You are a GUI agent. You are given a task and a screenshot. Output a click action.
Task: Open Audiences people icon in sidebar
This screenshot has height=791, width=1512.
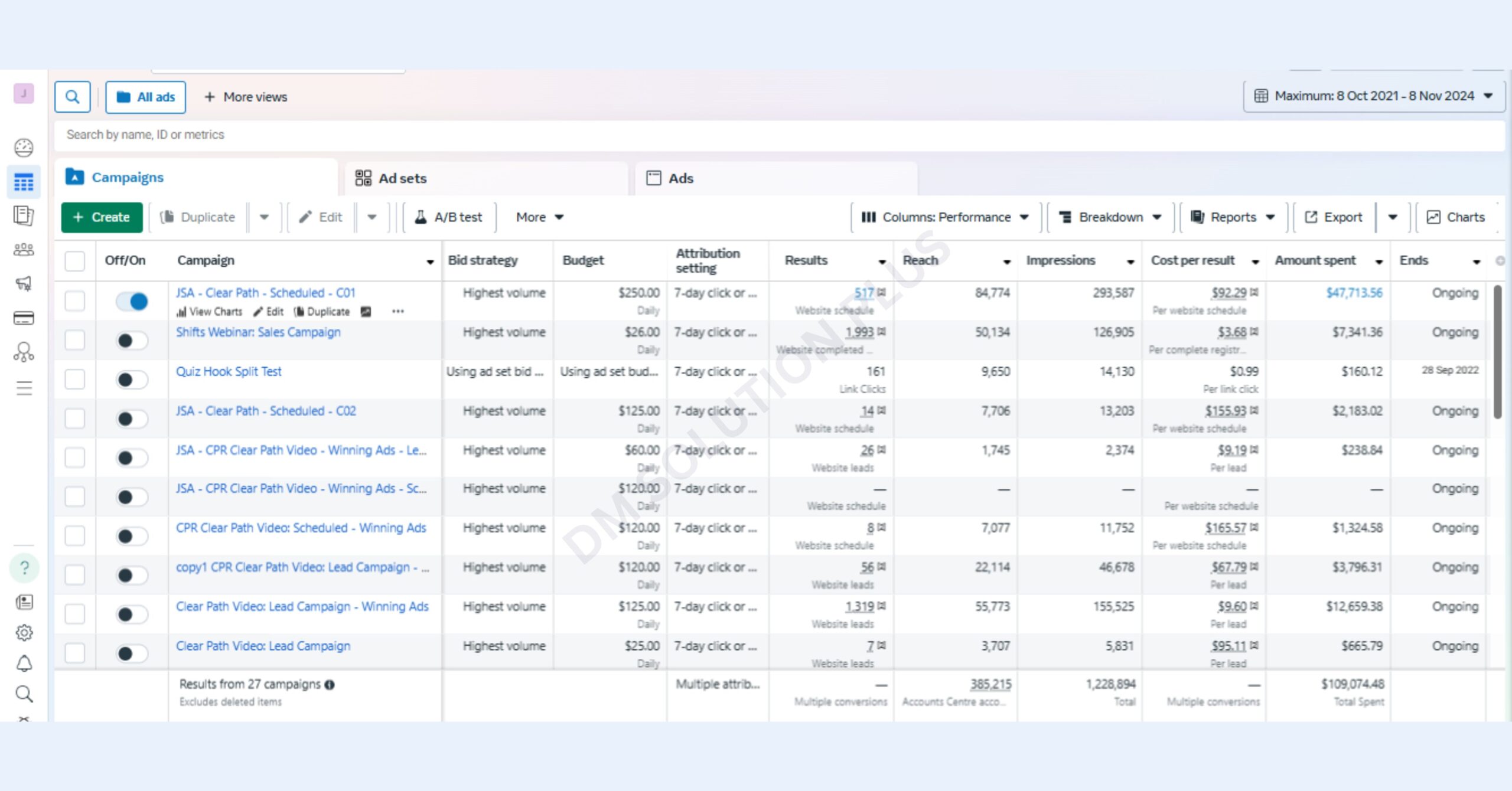[x=24, y=250]
